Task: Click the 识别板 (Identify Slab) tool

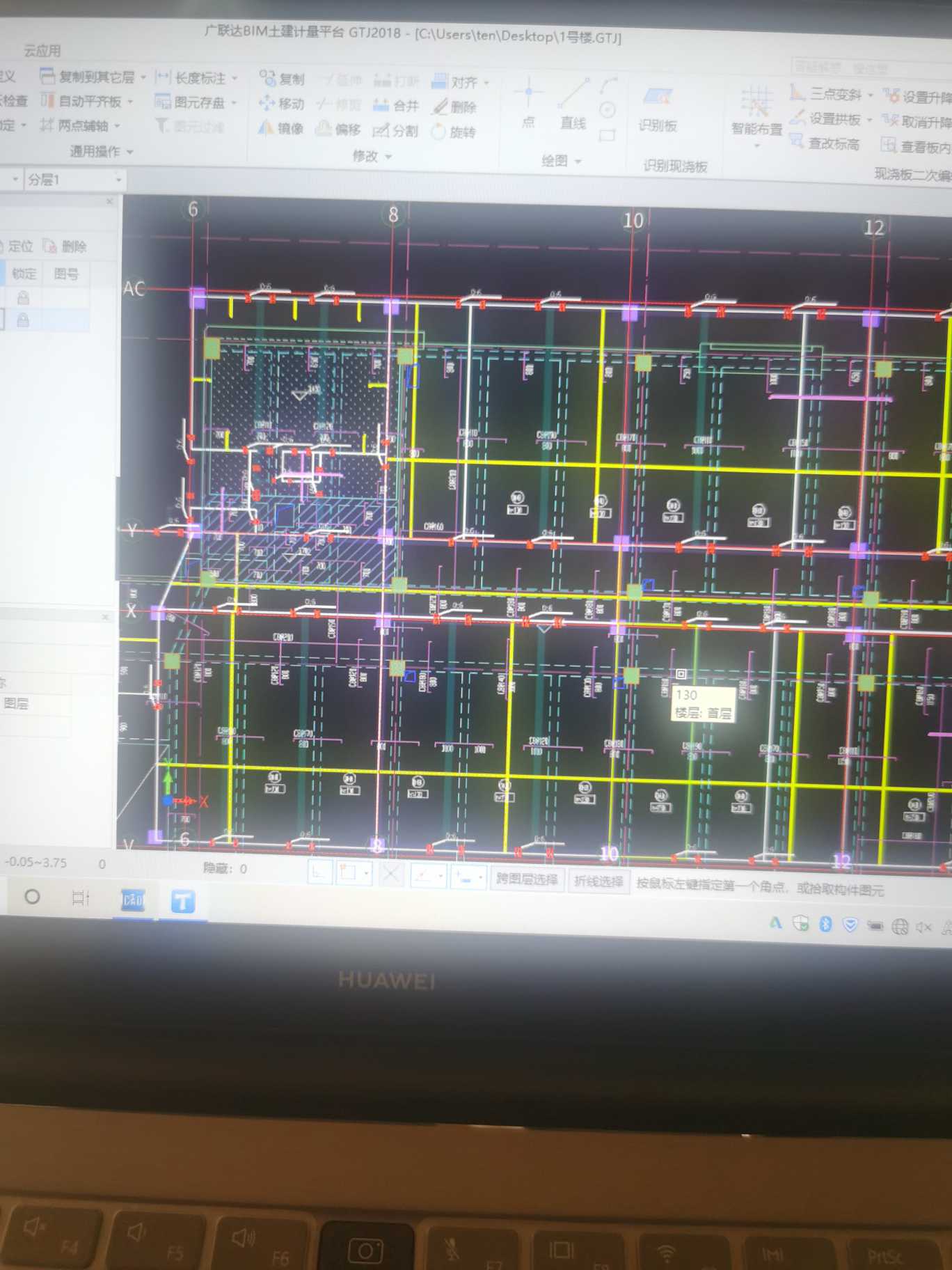Action: pos(658,109)
